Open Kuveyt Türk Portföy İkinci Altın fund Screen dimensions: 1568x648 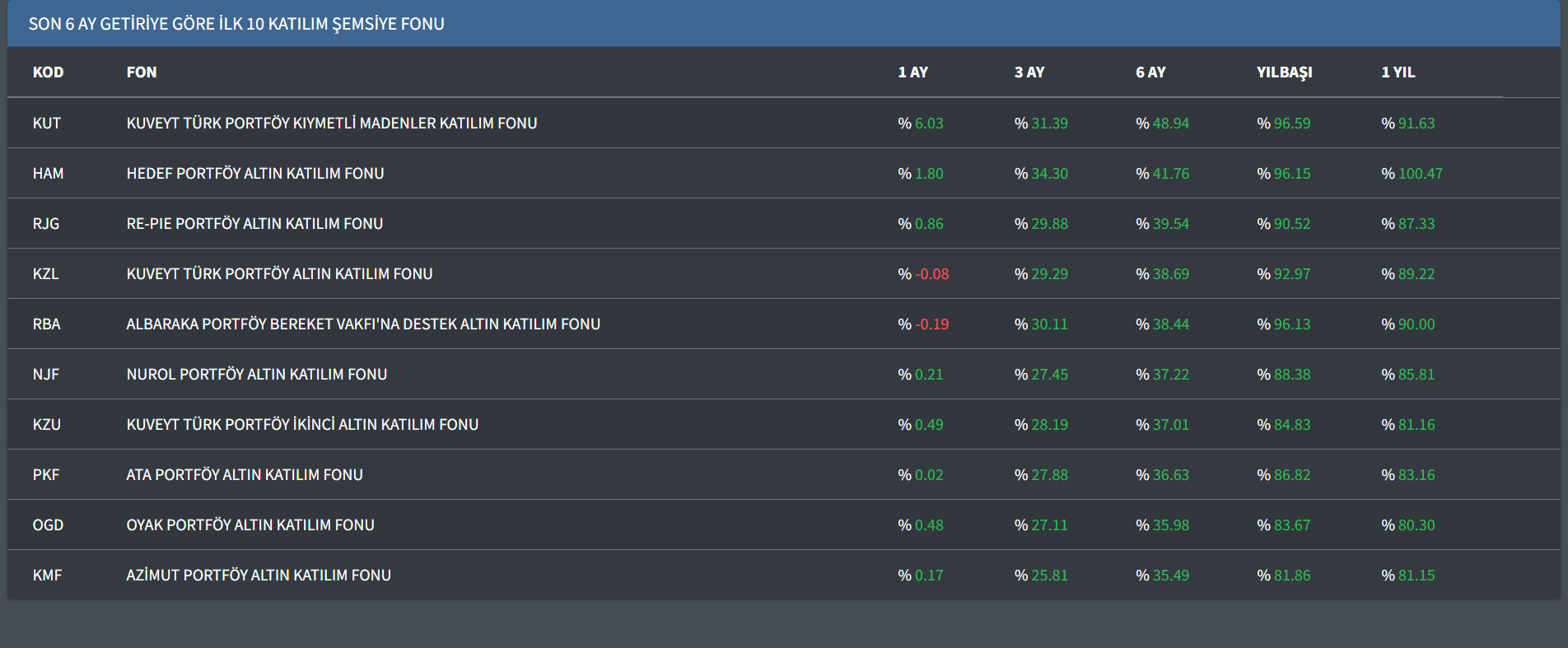click(x=302, y=425)
